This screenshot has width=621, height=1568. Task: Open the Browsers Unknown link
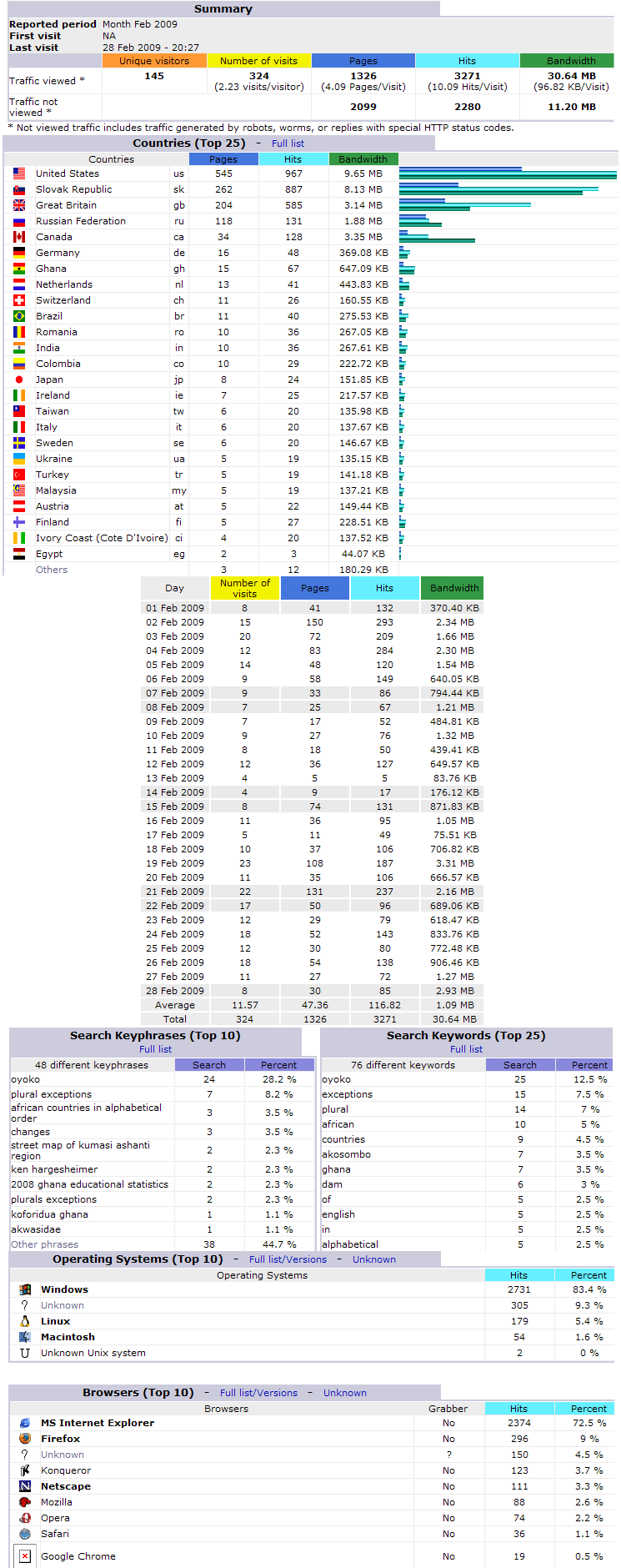(x=345, y=1393)
